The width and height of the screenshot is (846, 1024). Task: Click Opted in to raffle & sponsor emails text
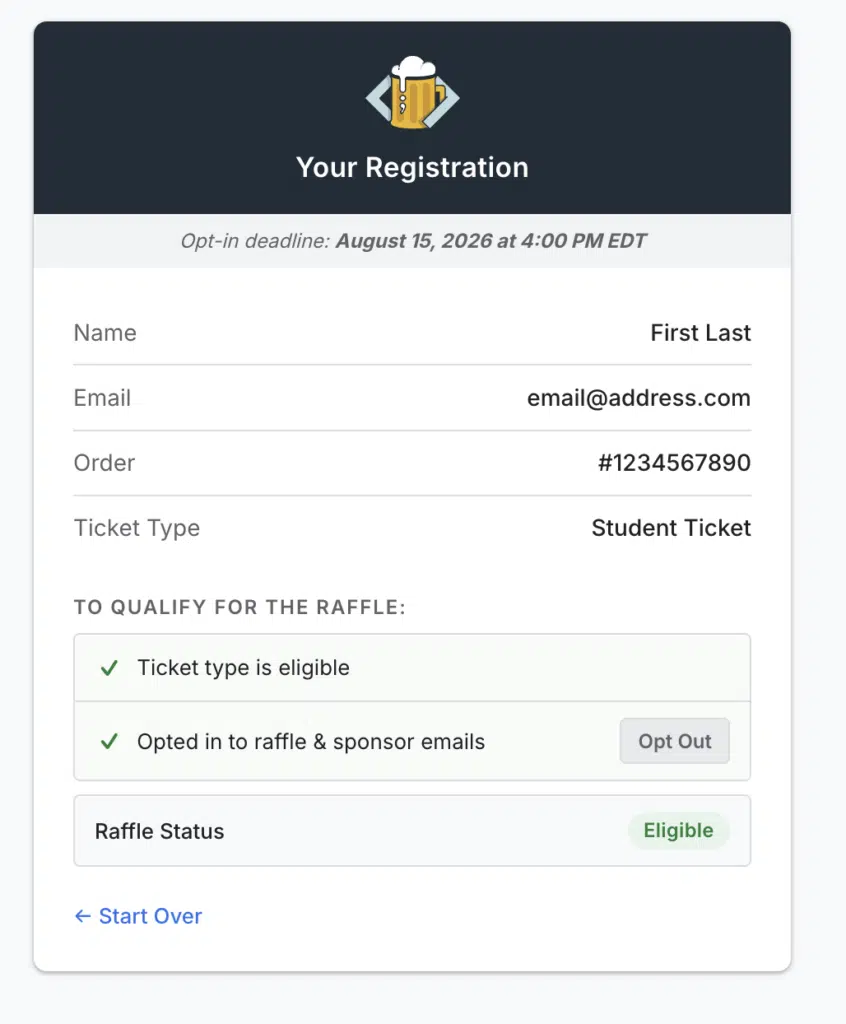point(311,742)
